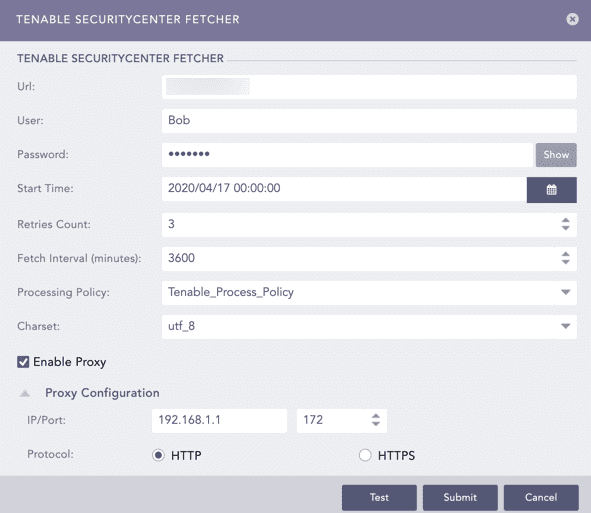Increase the Fetch Interval minutes value
Screen dimensions: 591x513
click(x=565, y=254)
